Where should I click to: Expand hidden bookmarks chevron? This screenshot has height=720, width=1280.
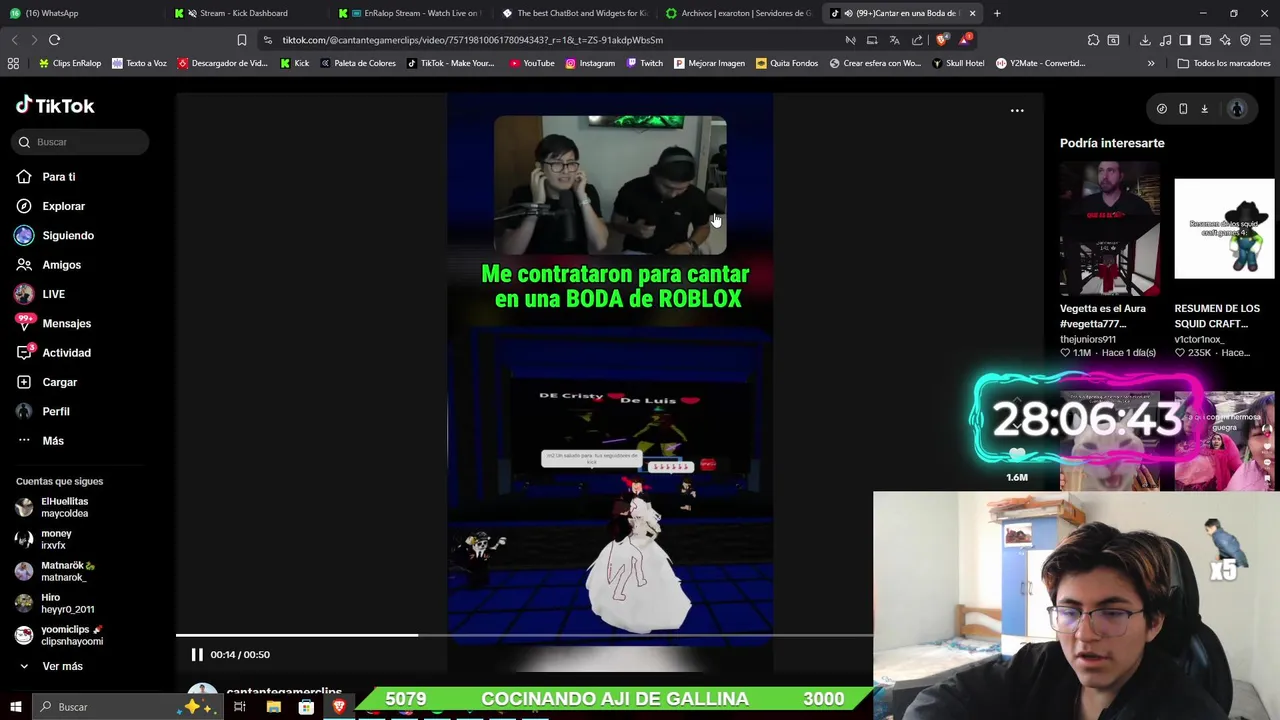coord(1151,63)
